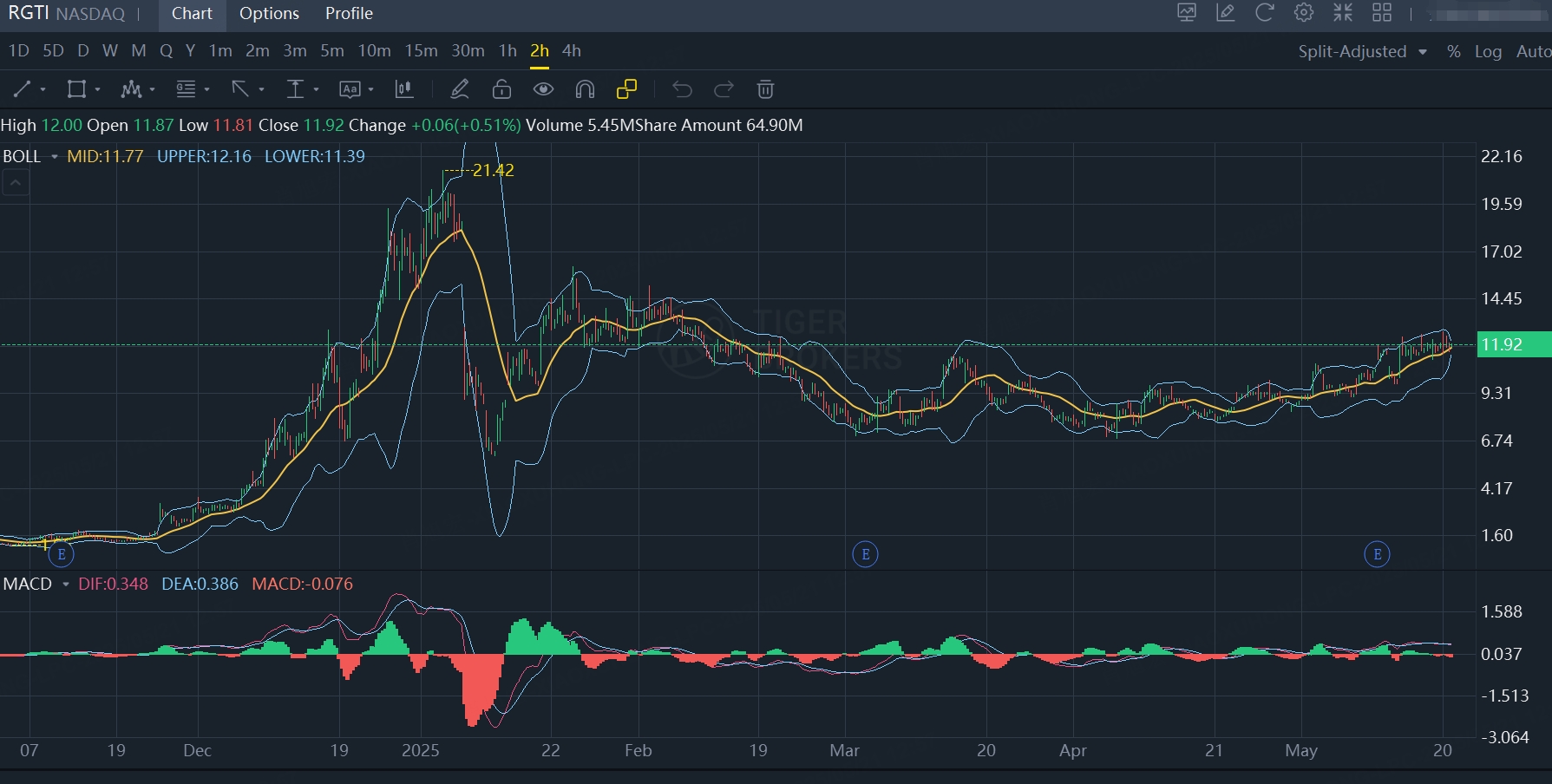The width and height of the screenshot is (1552, 784).
Task: Click the earnings E marker near 07
Action: point(61,554)
